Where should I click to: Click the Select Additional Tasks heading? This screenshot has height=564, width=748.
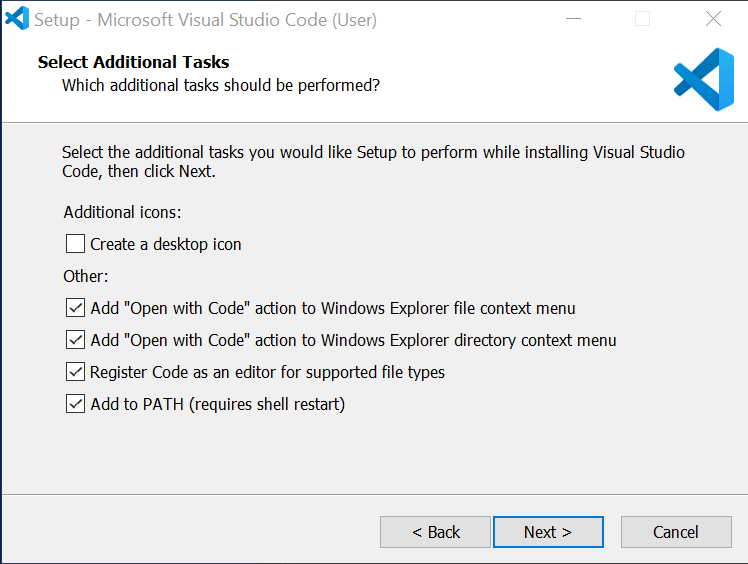[x=133, y=62]
